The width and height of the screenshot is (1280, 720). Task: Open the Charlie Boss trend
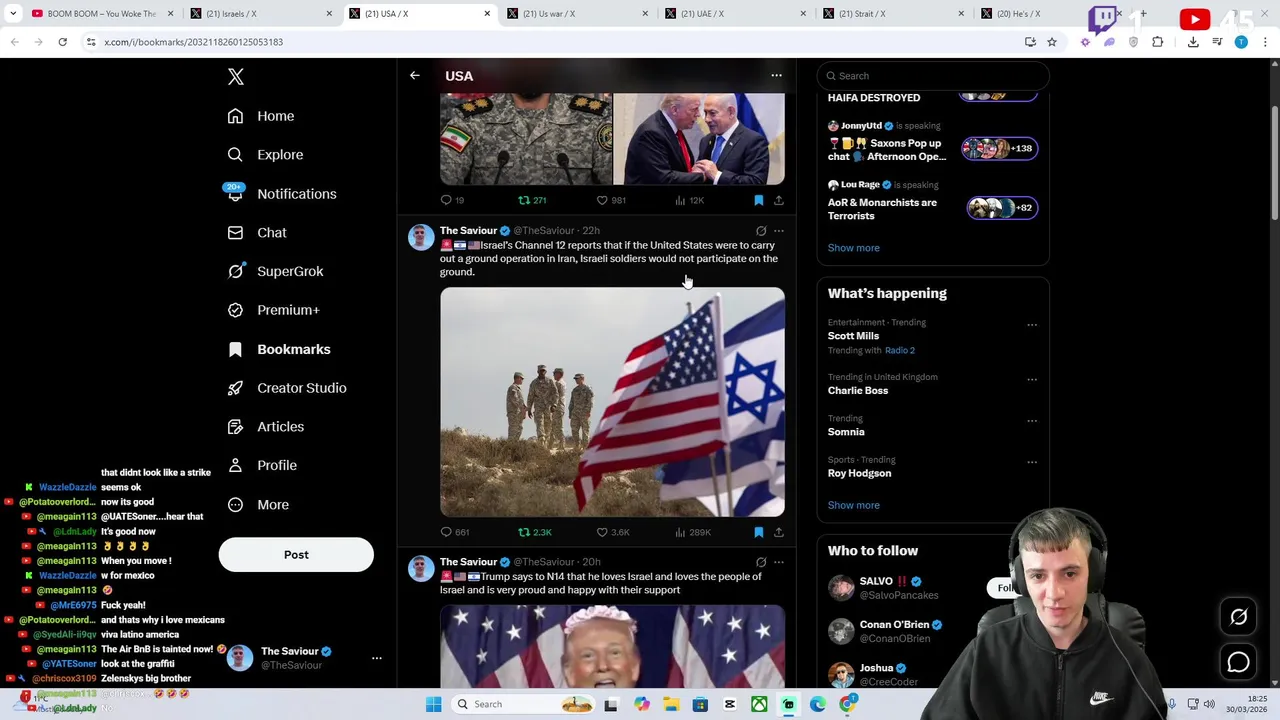(x=858, y=391)
